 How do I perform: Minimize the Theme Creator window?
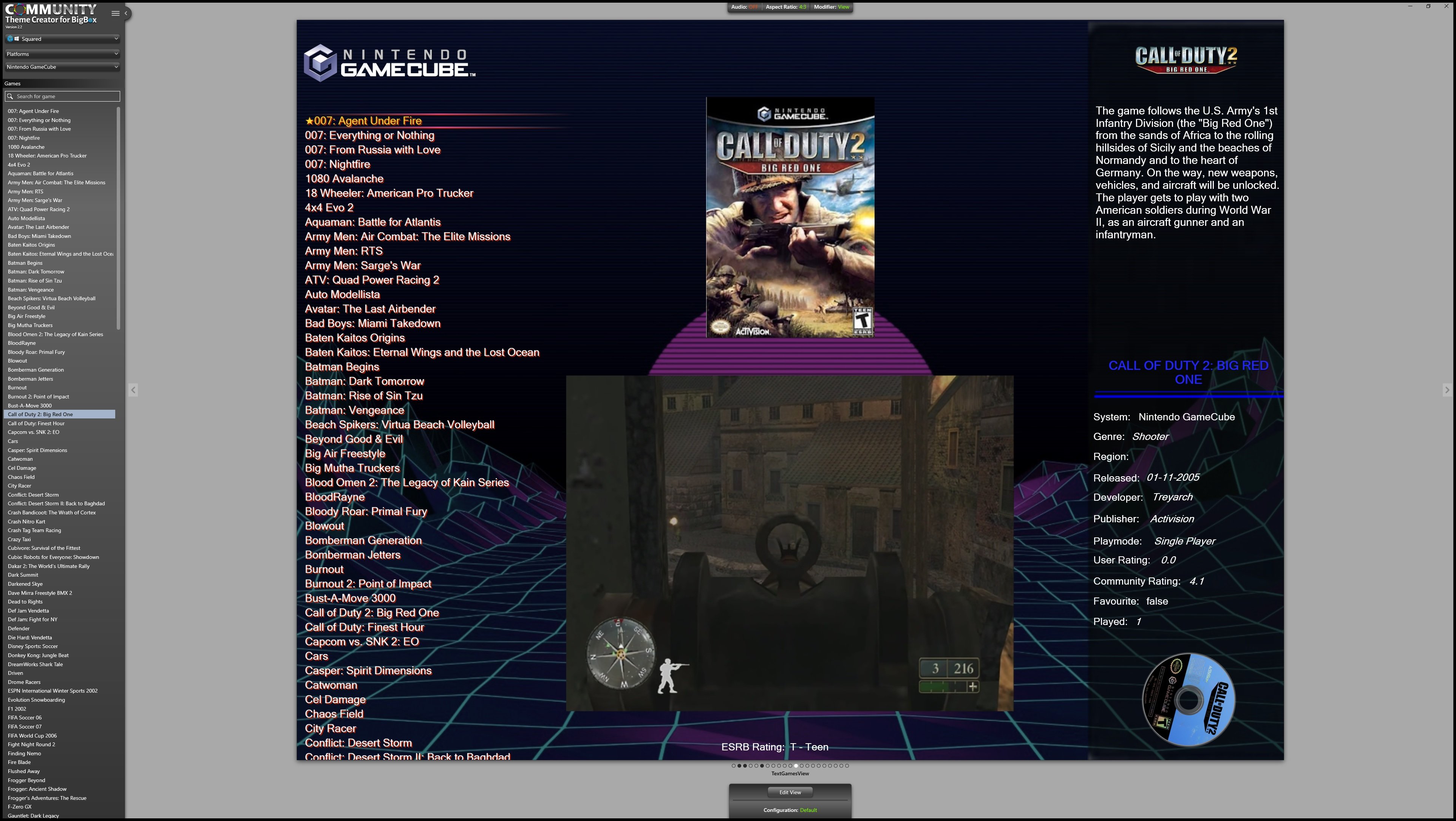pos(1410,6)
